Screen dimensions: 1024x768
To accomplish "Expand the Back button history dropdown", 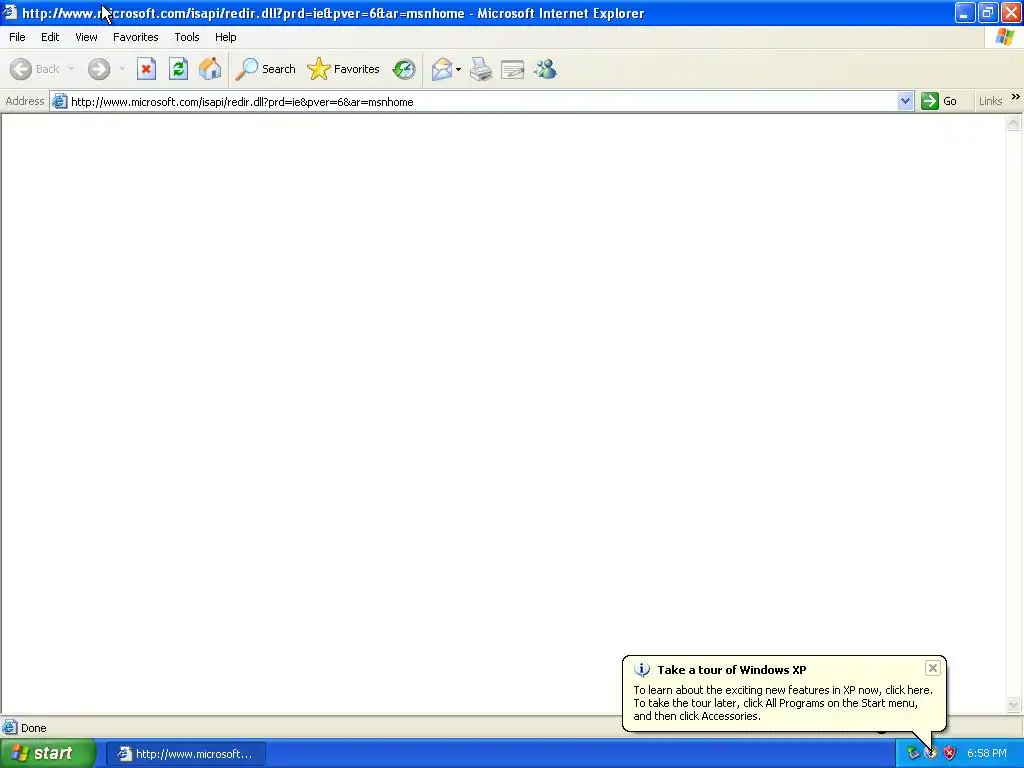I will [71, 69].
